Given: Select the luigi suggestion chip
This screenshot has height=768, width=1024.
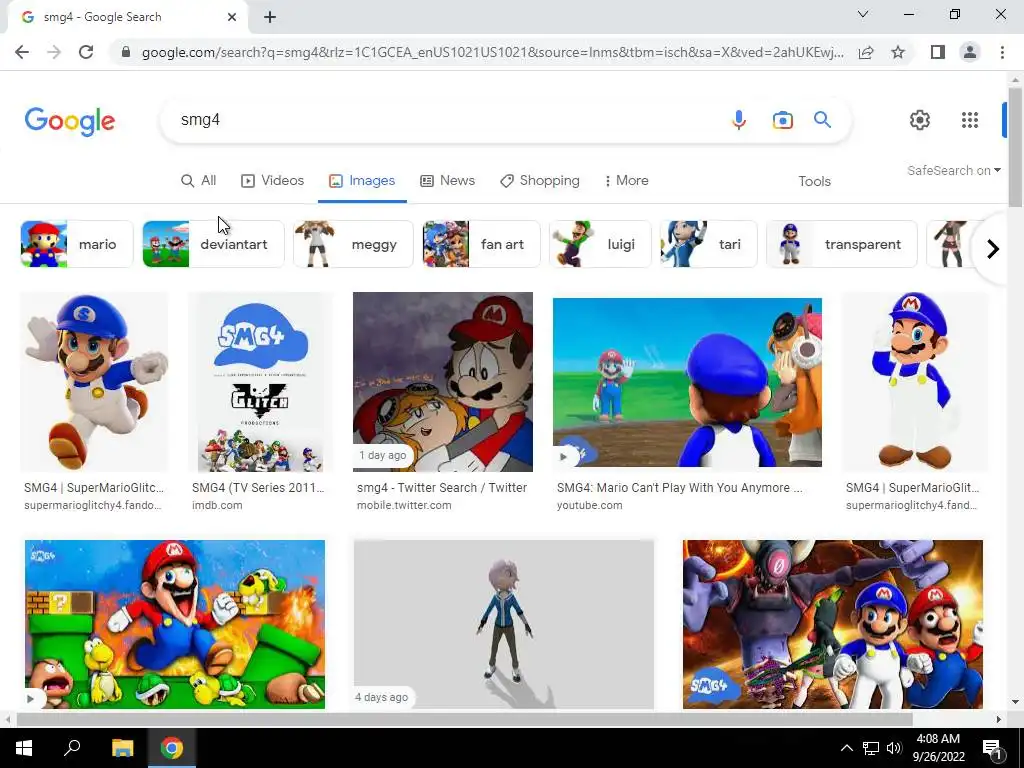Looking at the screenshot, I should click(600, 244).
